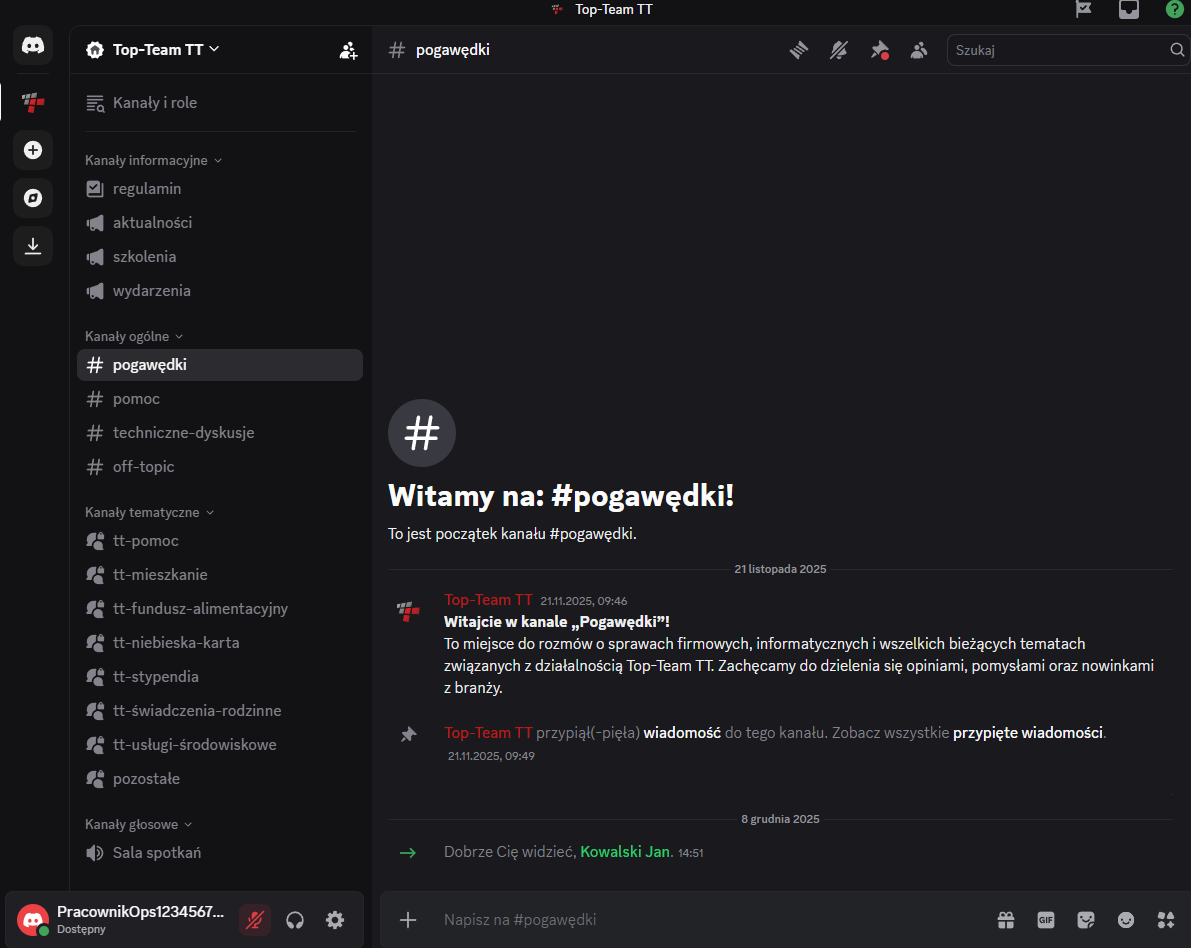Collapse Kanały głosowe category
This screenshot has width=1191, height=948.
click(138, 824)
